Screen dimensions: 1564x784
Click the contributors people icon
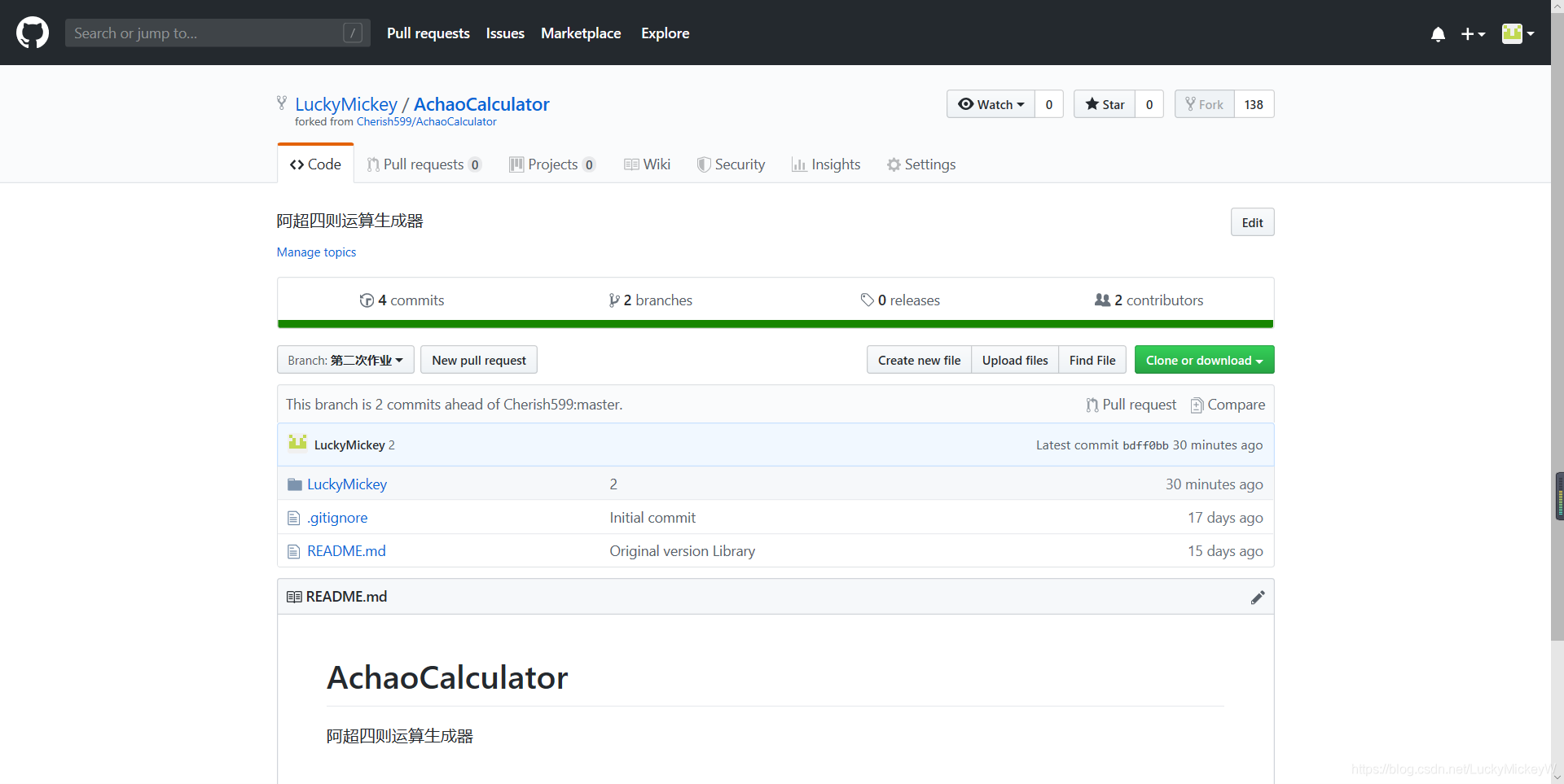click(x=1102, y=300)
